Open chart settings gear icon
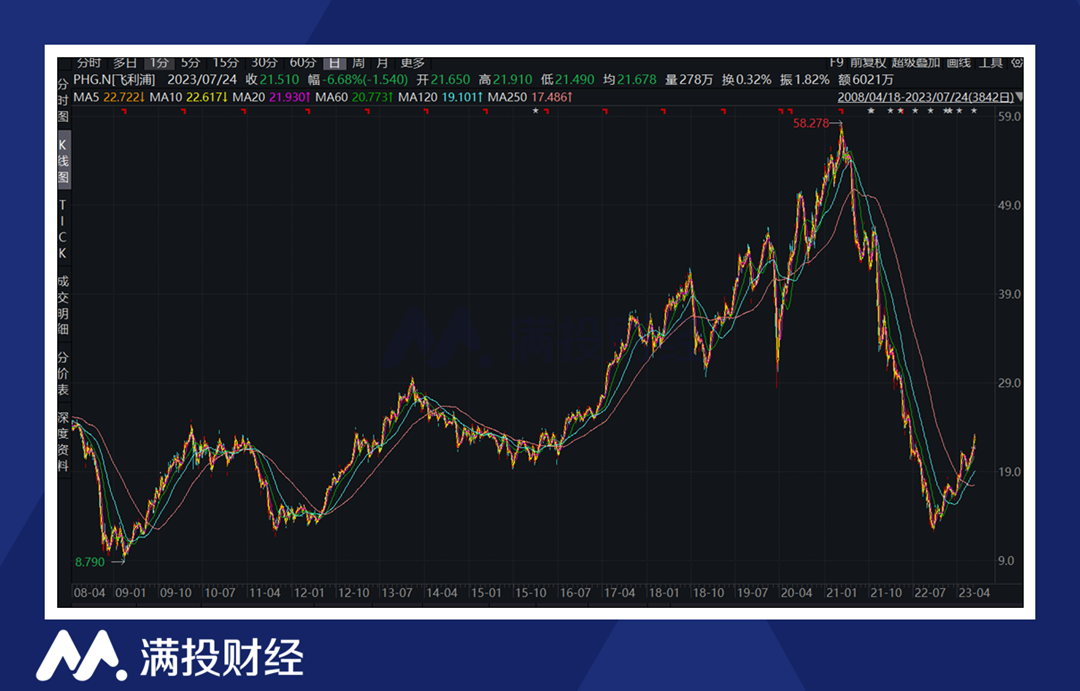This screenshot has width=1080, height=691. (1017, 63)
